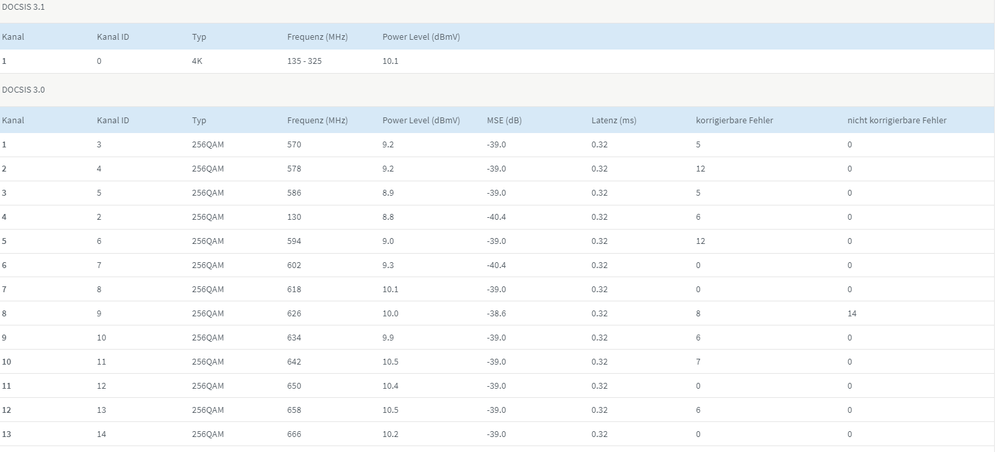Select the 8.8 power level cell
998x452 pixels.
(x=388, y=217)
